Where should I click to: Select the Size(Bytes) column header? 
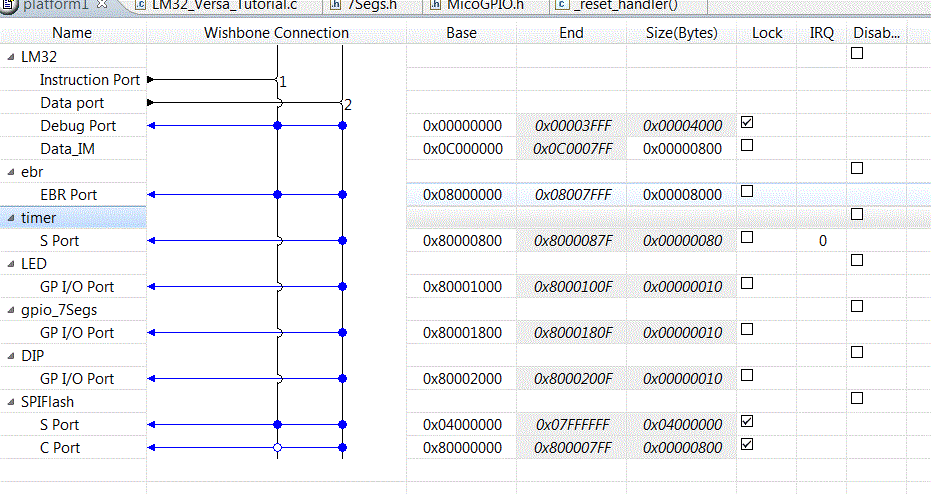[682, 33]
